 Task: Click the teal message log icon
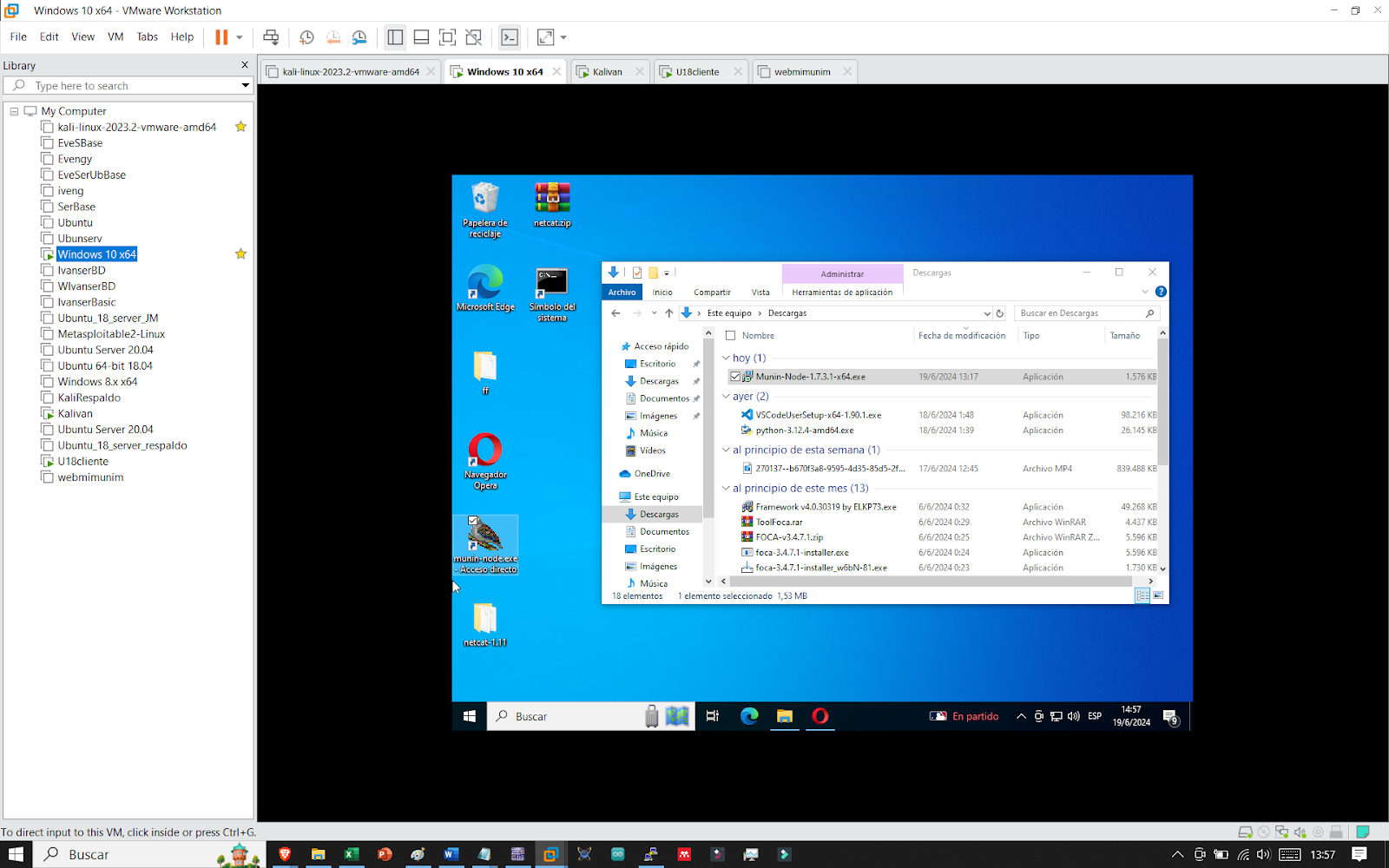[x=1363, y=832]
